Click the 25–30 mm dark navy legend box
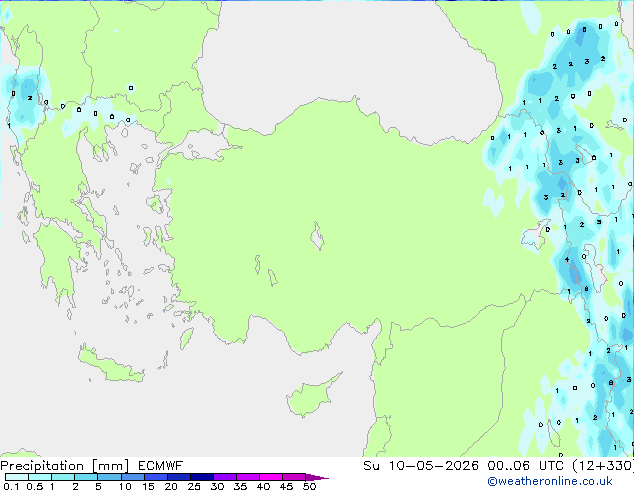This screenshot has height=490, width=634. pyautogui.click(x=202, y=477)
